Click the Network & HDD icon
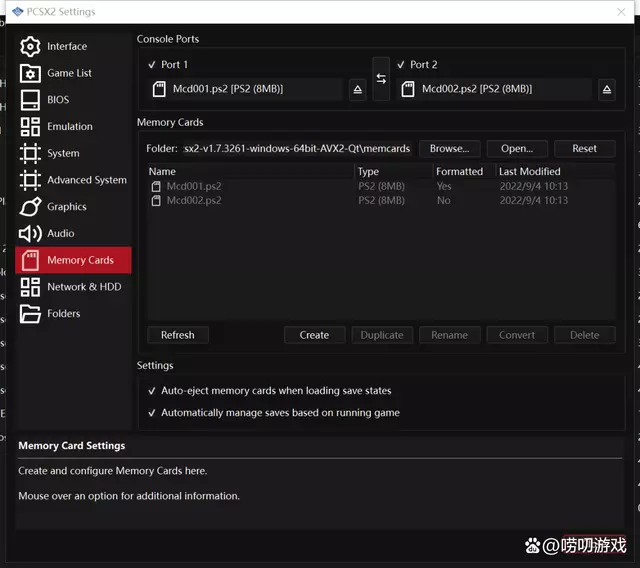 click(x=30, y=287)
